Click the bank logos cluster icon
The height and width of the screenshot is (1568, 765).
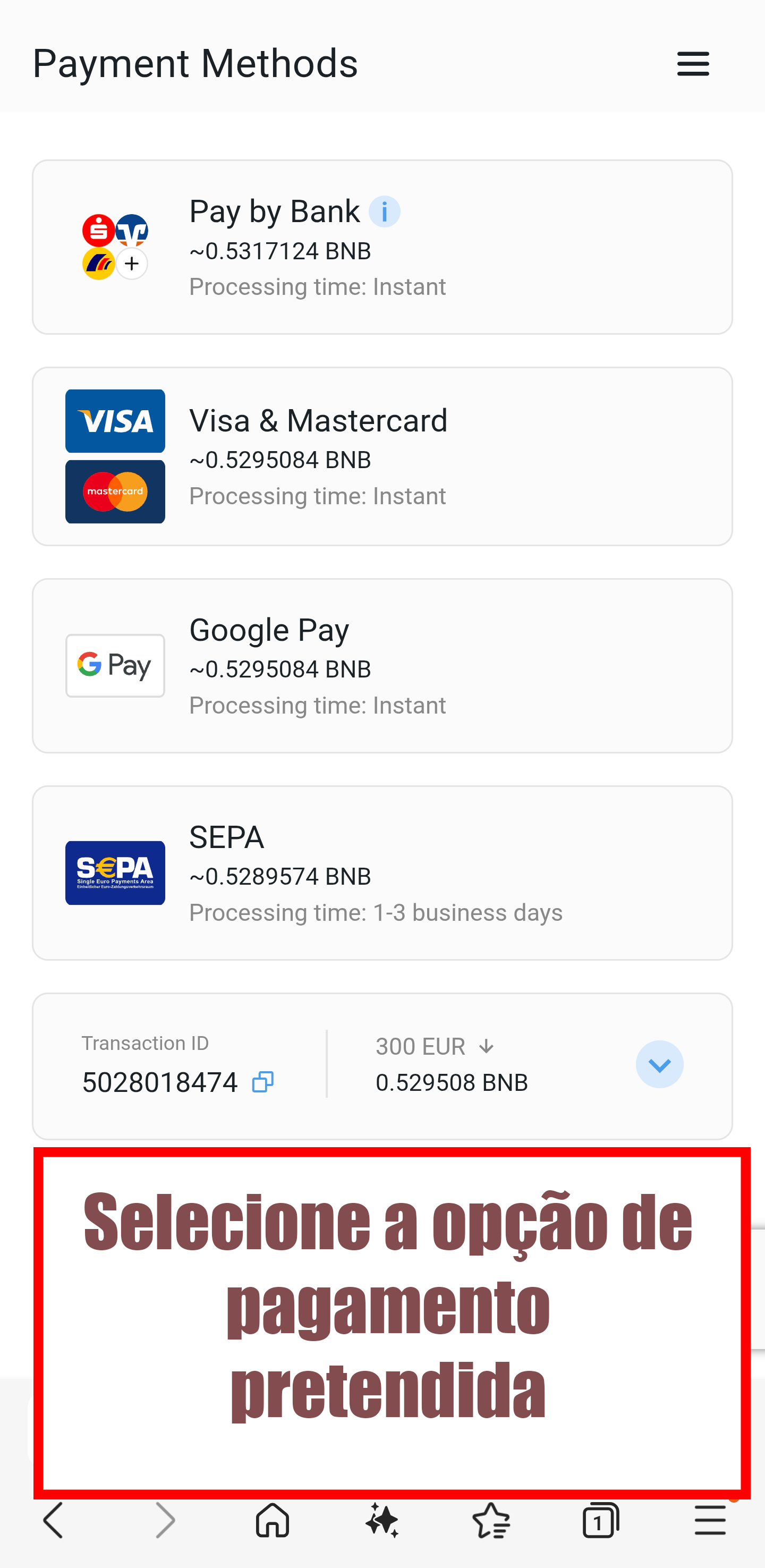click(115, 247)
